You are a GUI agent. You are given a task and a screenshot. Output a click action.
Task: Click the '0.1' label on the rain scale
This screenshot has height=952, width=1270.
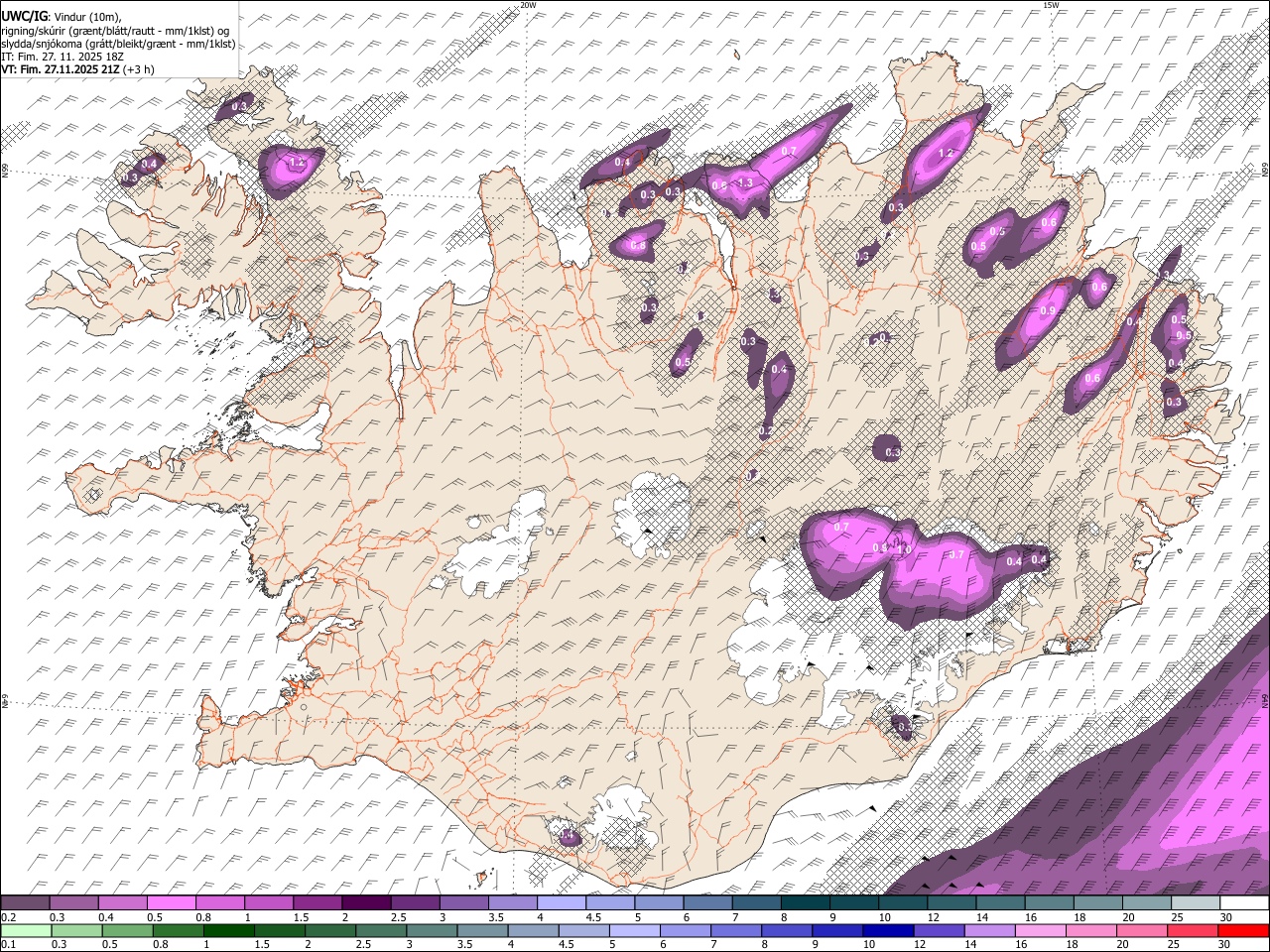click(x=7, y=944)
